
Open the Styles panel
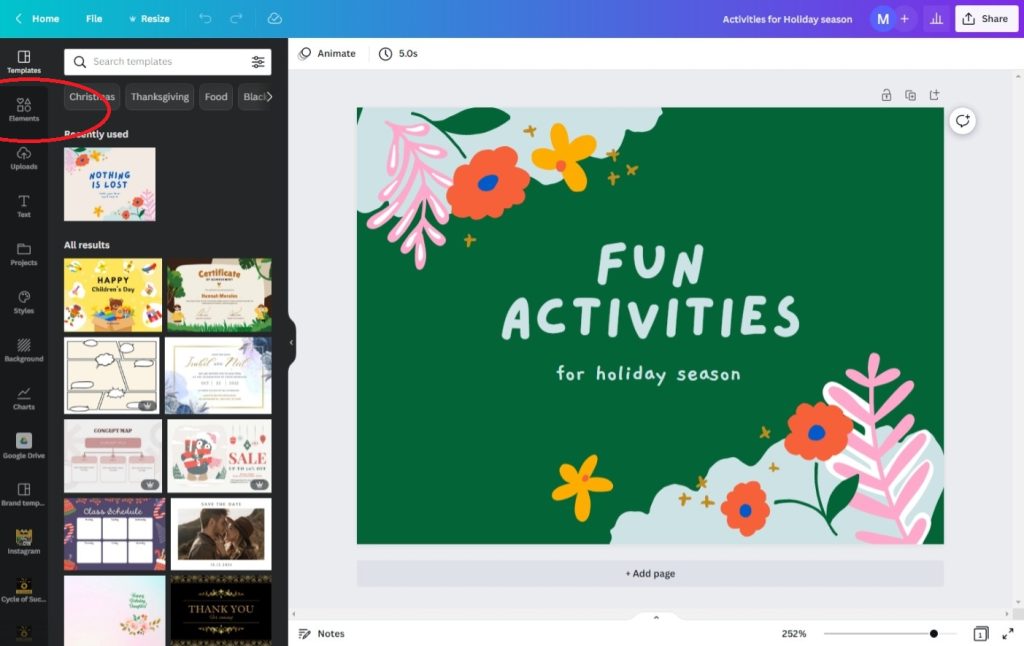(x=24, y=301)
